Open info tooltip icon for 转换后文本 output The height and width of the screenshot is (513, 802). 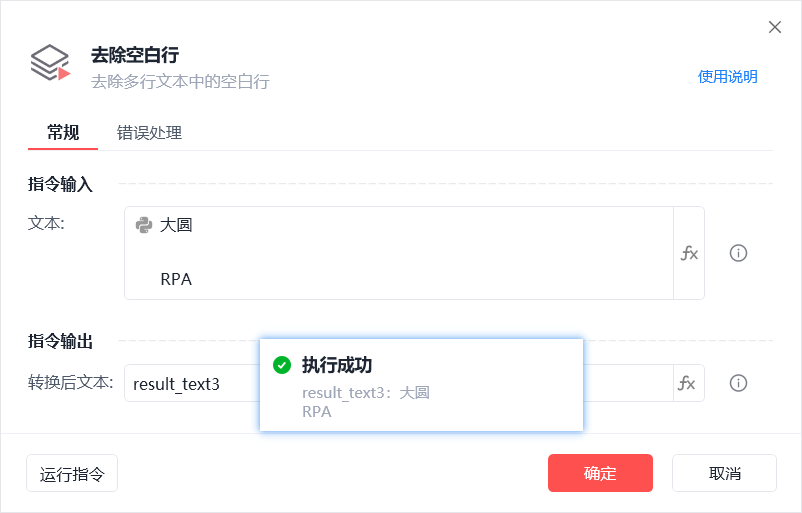pos(738,383)
